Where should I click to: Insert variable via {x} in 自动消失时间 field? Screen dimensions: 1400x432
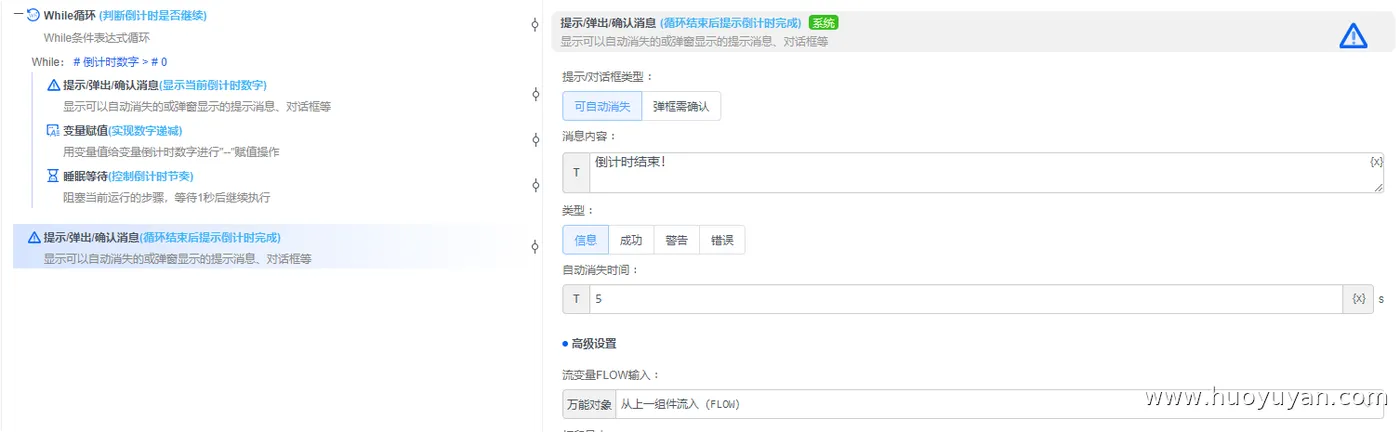(1358, 299)
